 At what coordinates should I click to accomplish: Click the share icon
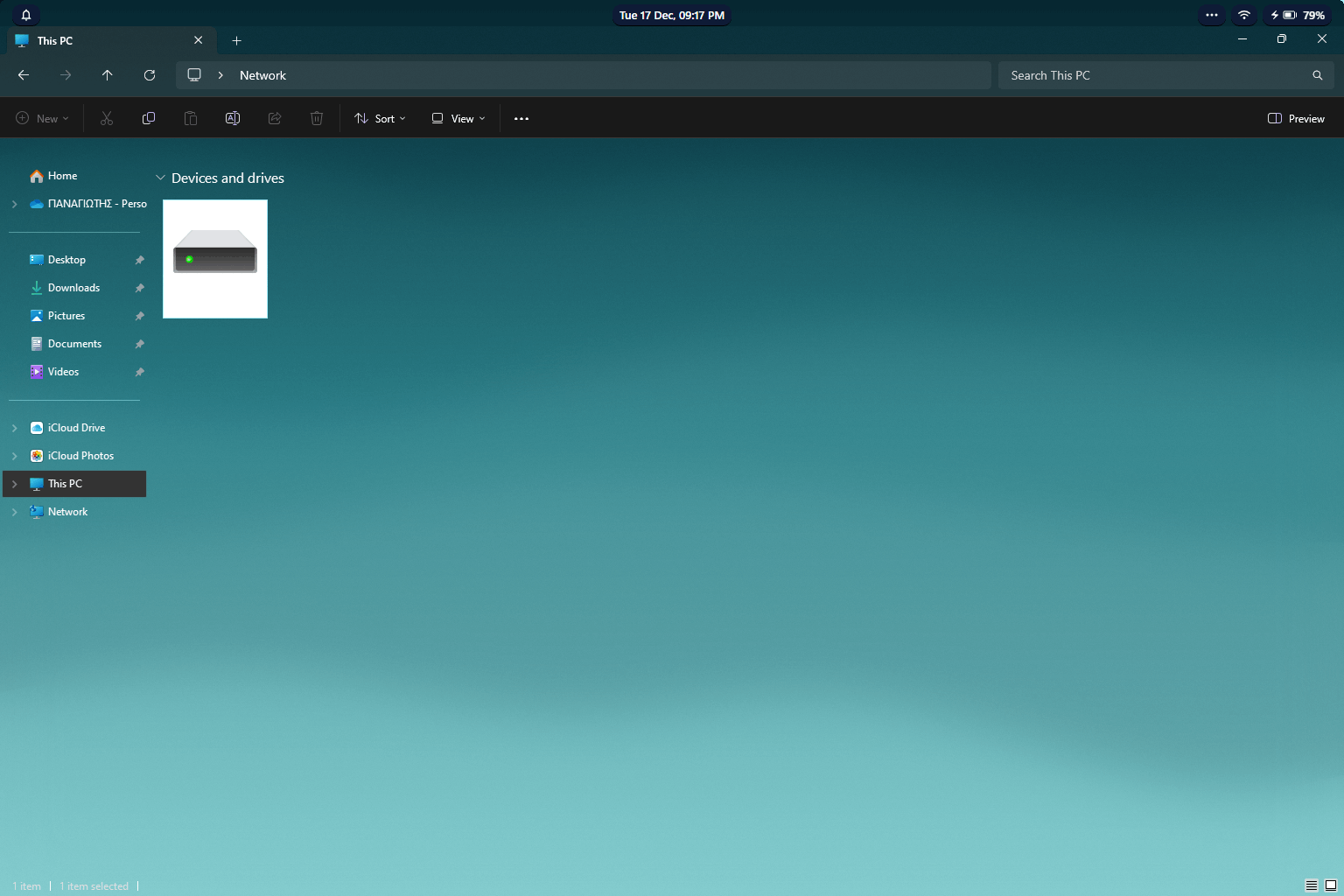pyautogui.click(x=275, y=118)
